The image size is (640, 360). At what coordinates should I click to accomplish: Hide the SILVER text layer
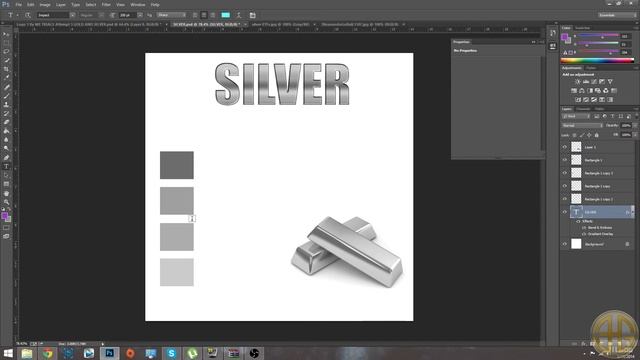[x=565, y=212]
